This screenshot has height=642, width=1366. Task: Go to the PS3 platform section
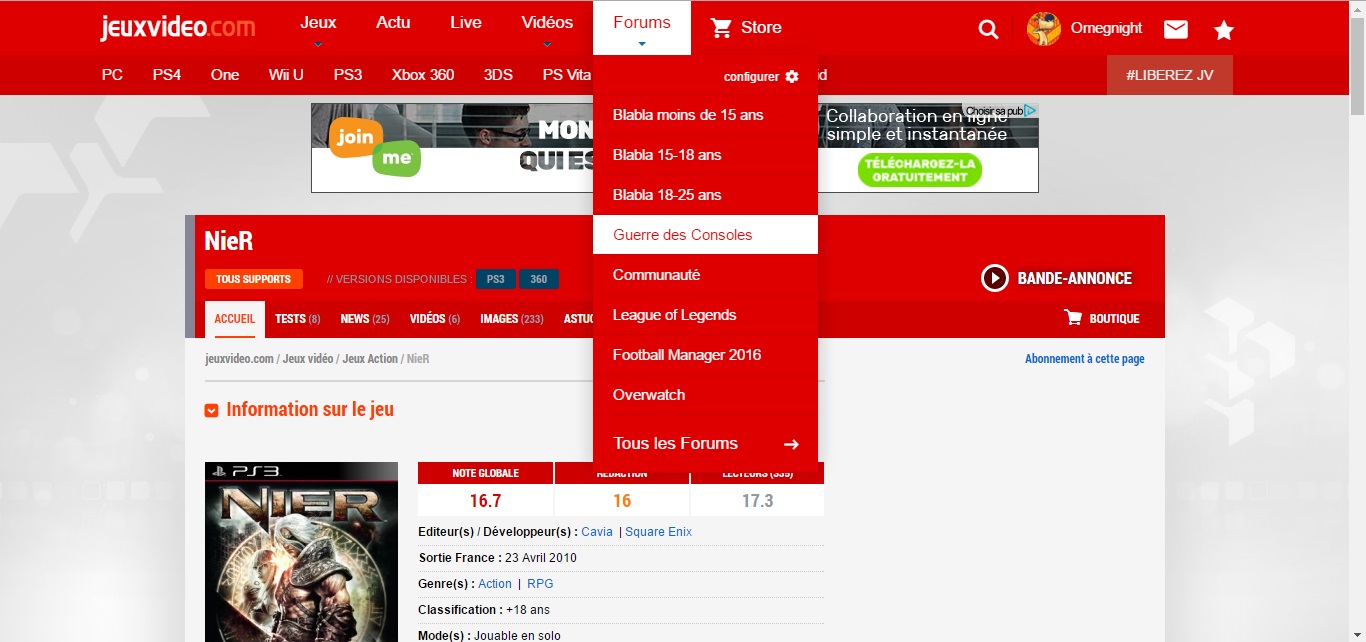(x=348, y=75)
